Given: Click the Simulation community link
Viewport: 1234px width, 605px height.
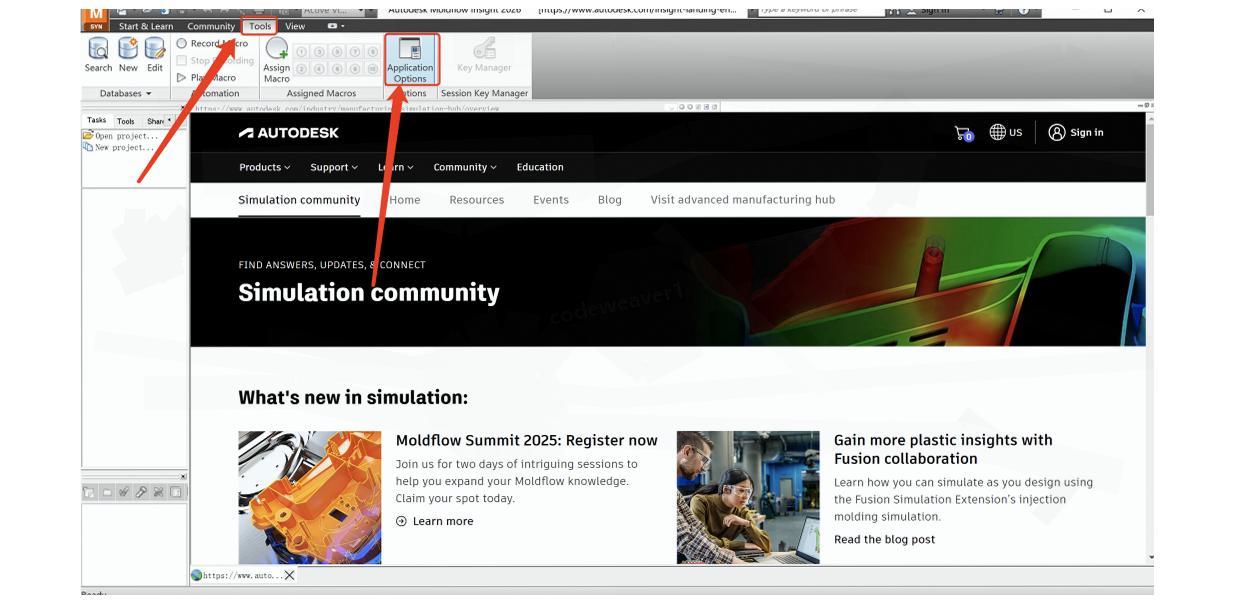Looking at the screenshot, I should point(299,199).
